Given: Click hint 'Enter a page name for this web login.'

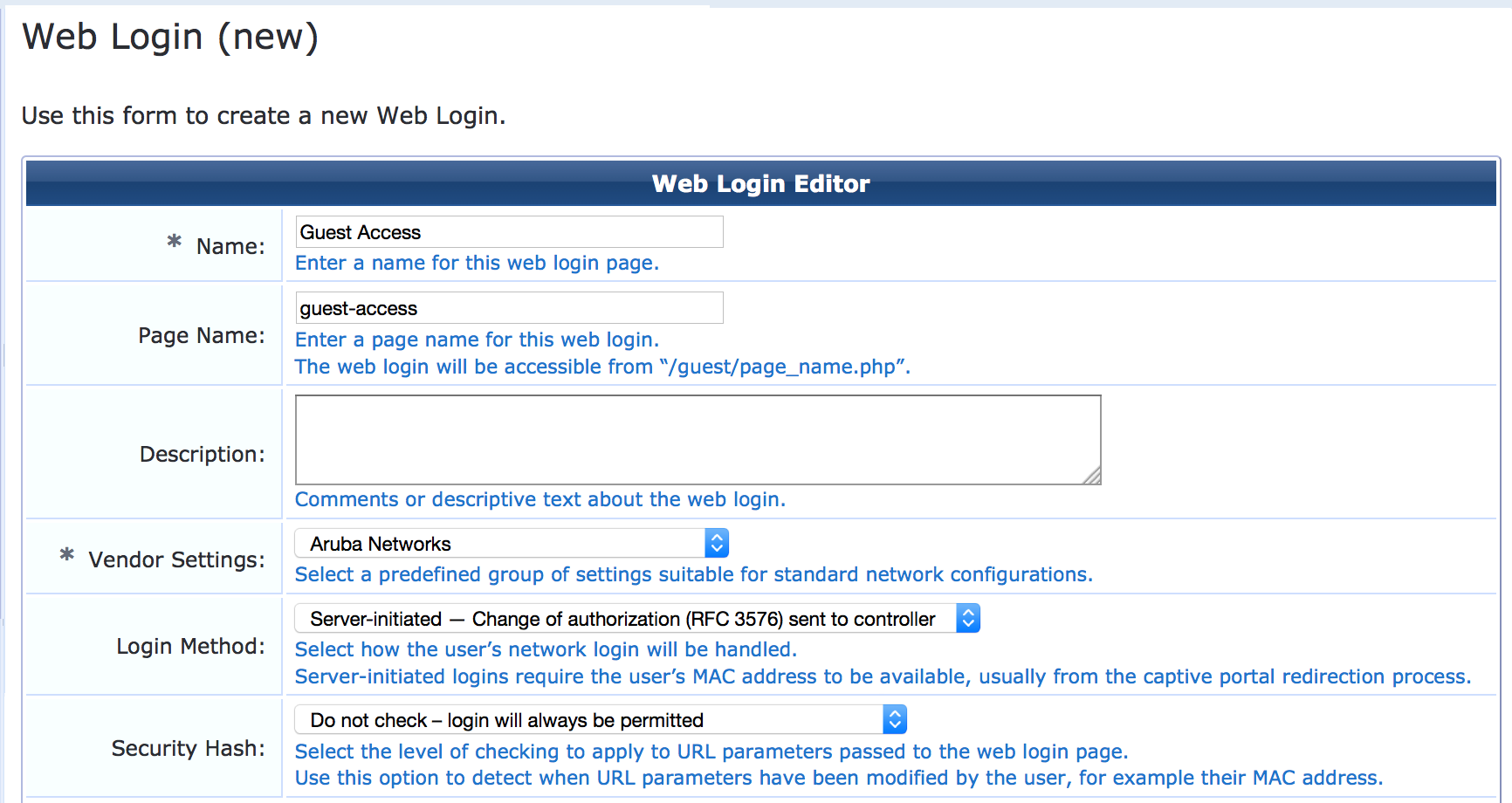Looking at the screenshot, I should [477, 340].
